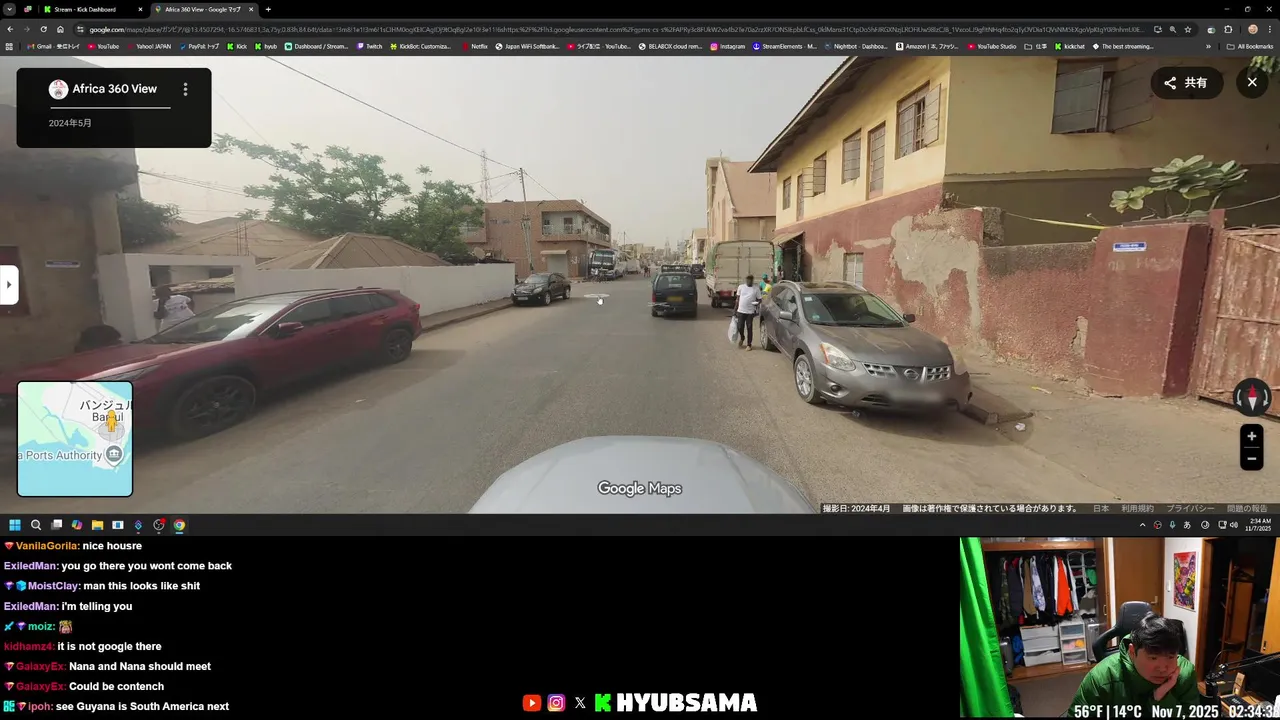Open the Instagram bookmark
This screenshot has height=720, width=1280.
[x=727, y=46]
